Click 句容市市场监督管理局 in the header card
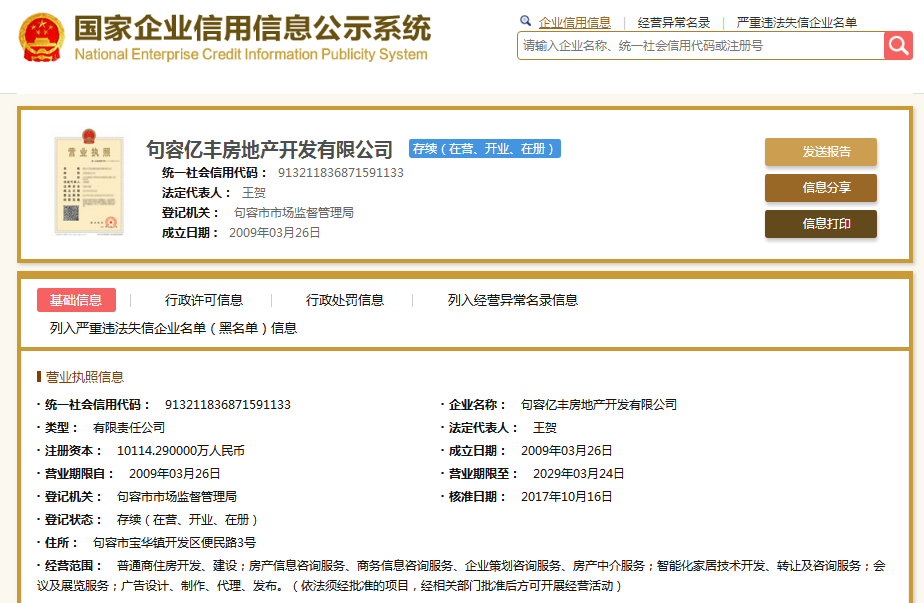The width and height of the screenshot is (924, 603). coord(293,213)
